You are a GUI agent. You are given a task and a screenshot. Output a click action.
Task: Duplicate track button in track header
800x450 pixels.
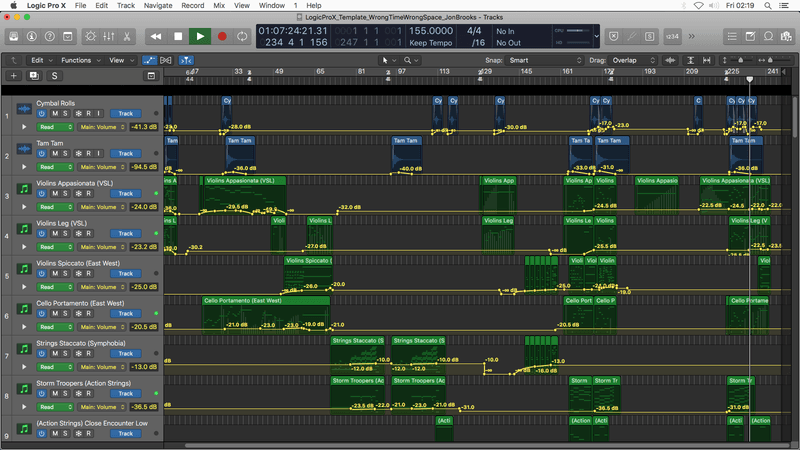click(34, 76)
